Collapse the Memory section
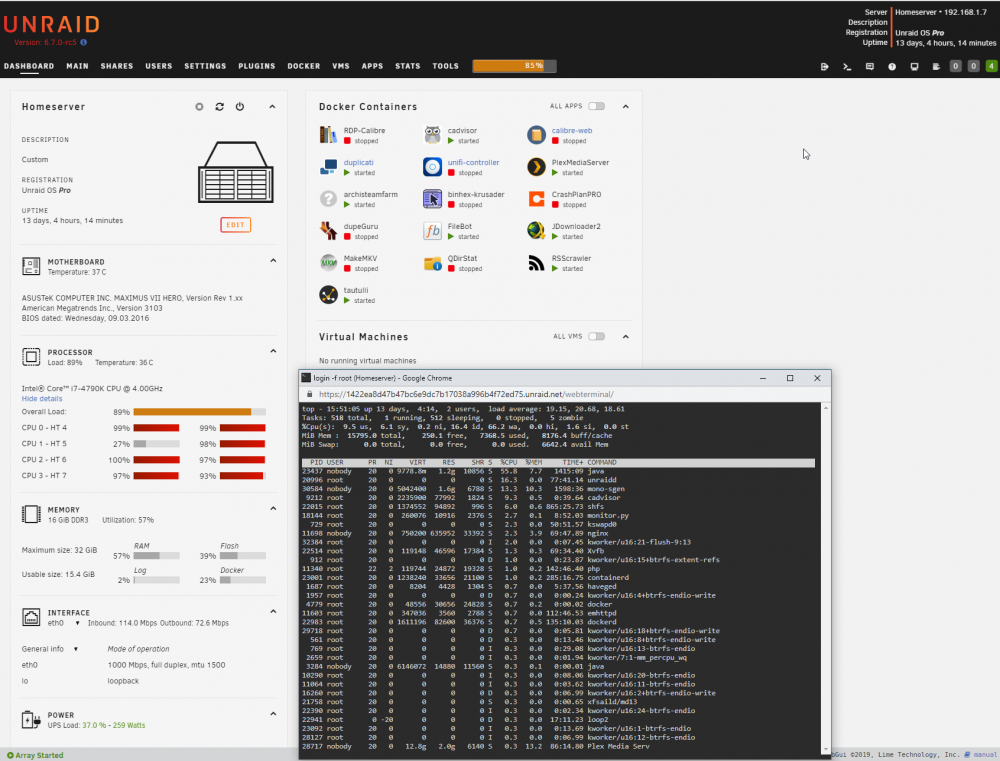Image resolution: width=1000 pixels, height=761 pixels. (x=273, y=508)
